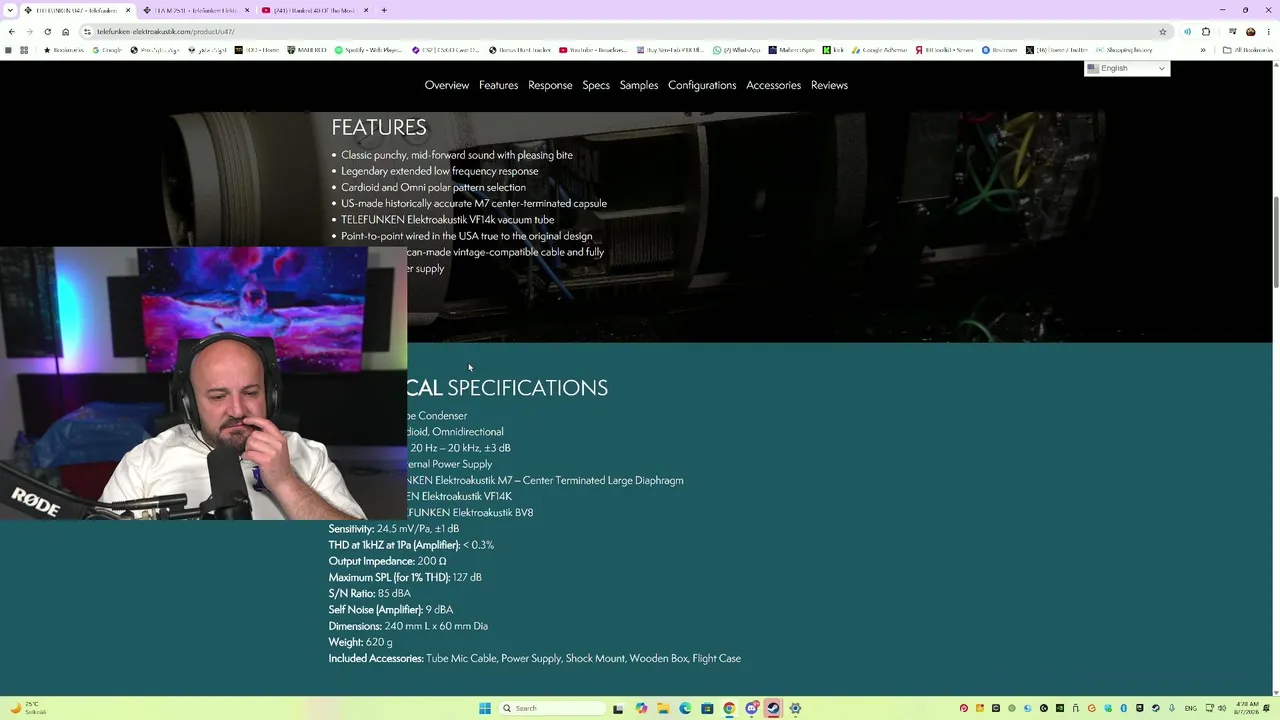Viewport: 1280px width, 720px height.
Task: Click the 'Sensitivity: 24.5 mV/Pa' spec line
Action: (394, 529)
